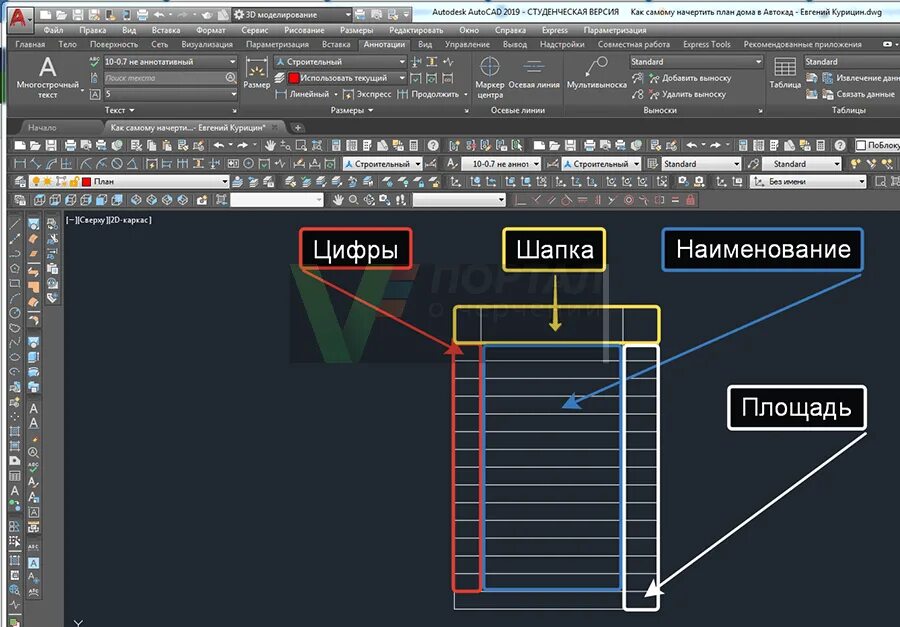The width and height of the screenshot is (900, 627).
Task: Open the Формат menu
Action: coord(211,30)
